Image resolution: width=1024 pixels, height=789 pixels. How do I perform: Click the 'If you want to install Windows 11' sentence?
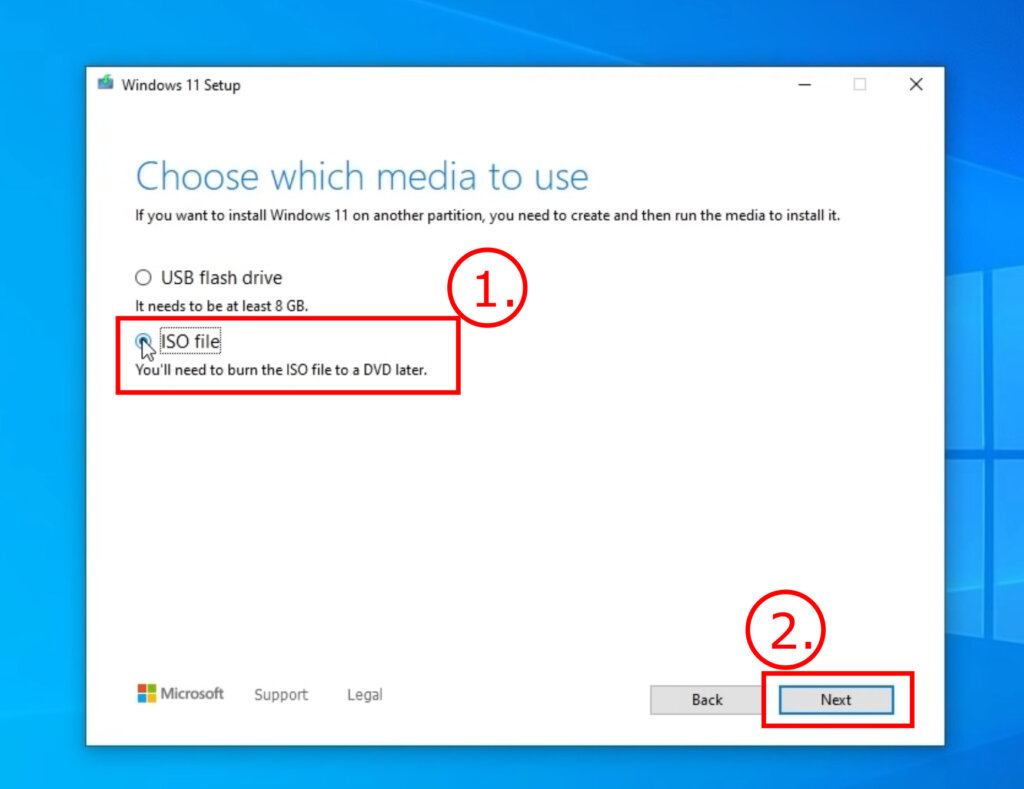[487, 216]
